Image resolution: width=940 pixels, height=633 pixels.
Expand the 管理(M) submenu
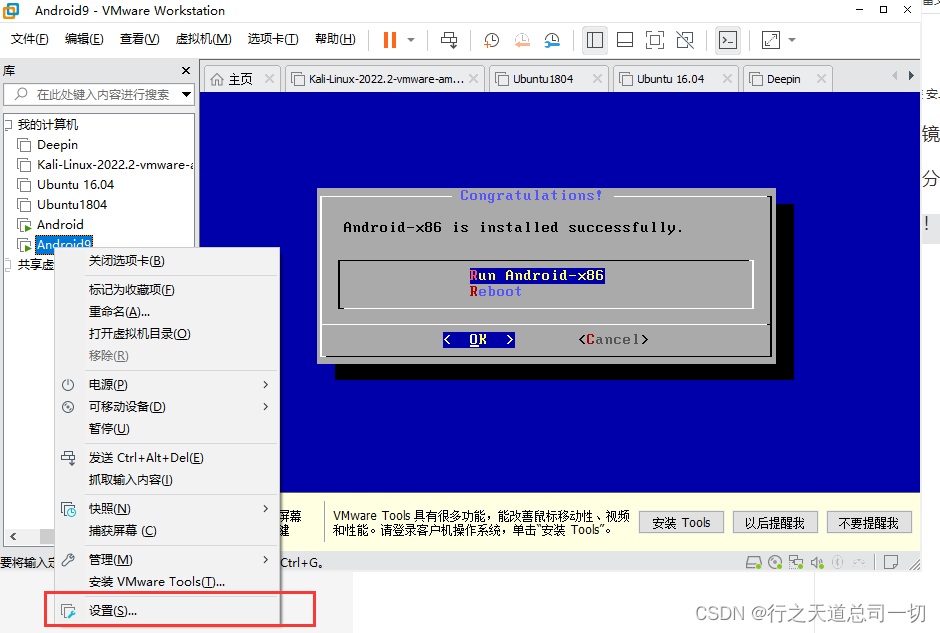[167, 560]
